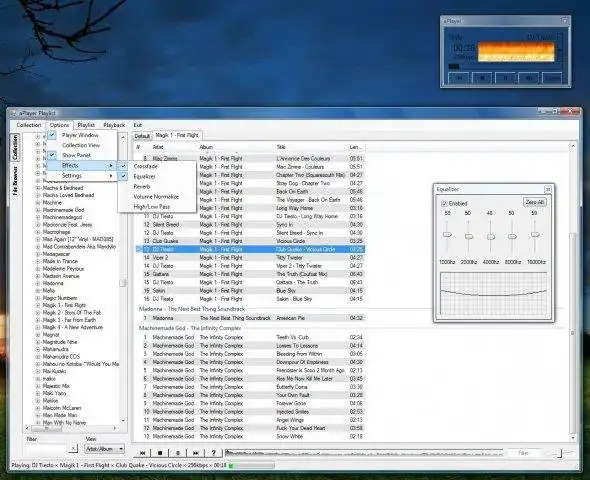Uncheck the Enabled checkbox in Equalizer
590x480 pixels.
[444, 204]
